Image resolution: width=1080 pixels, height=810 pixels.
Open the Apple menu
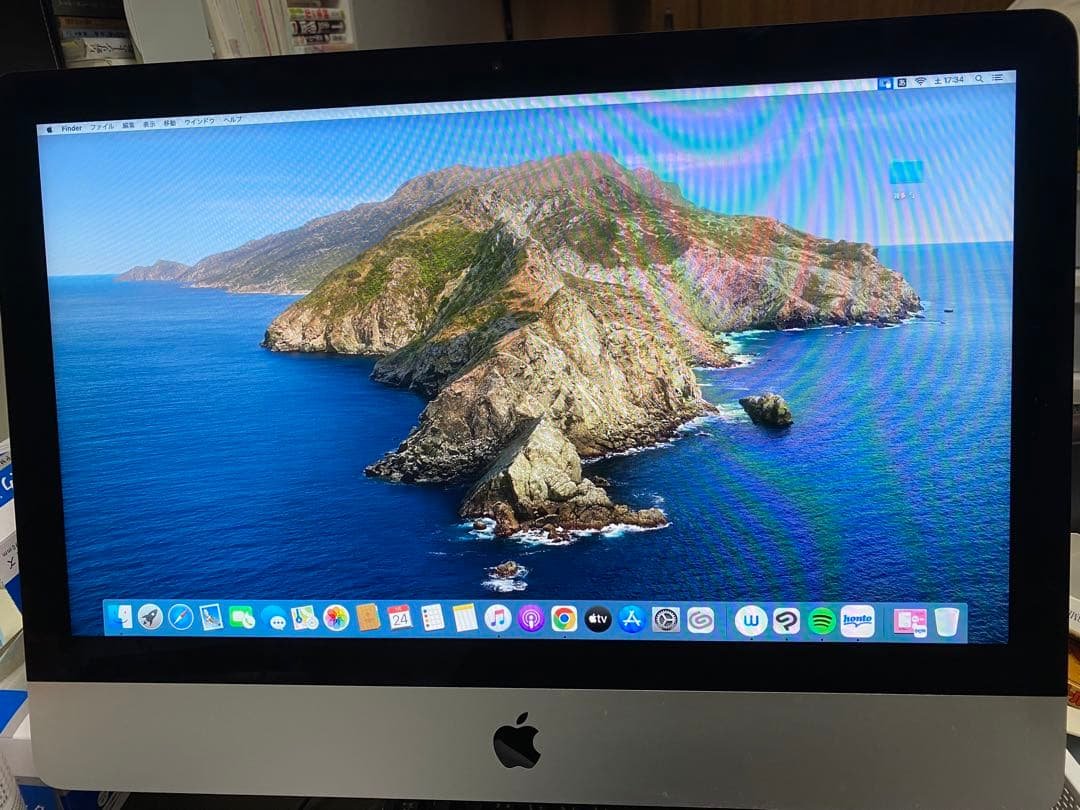tap(49, 129)
